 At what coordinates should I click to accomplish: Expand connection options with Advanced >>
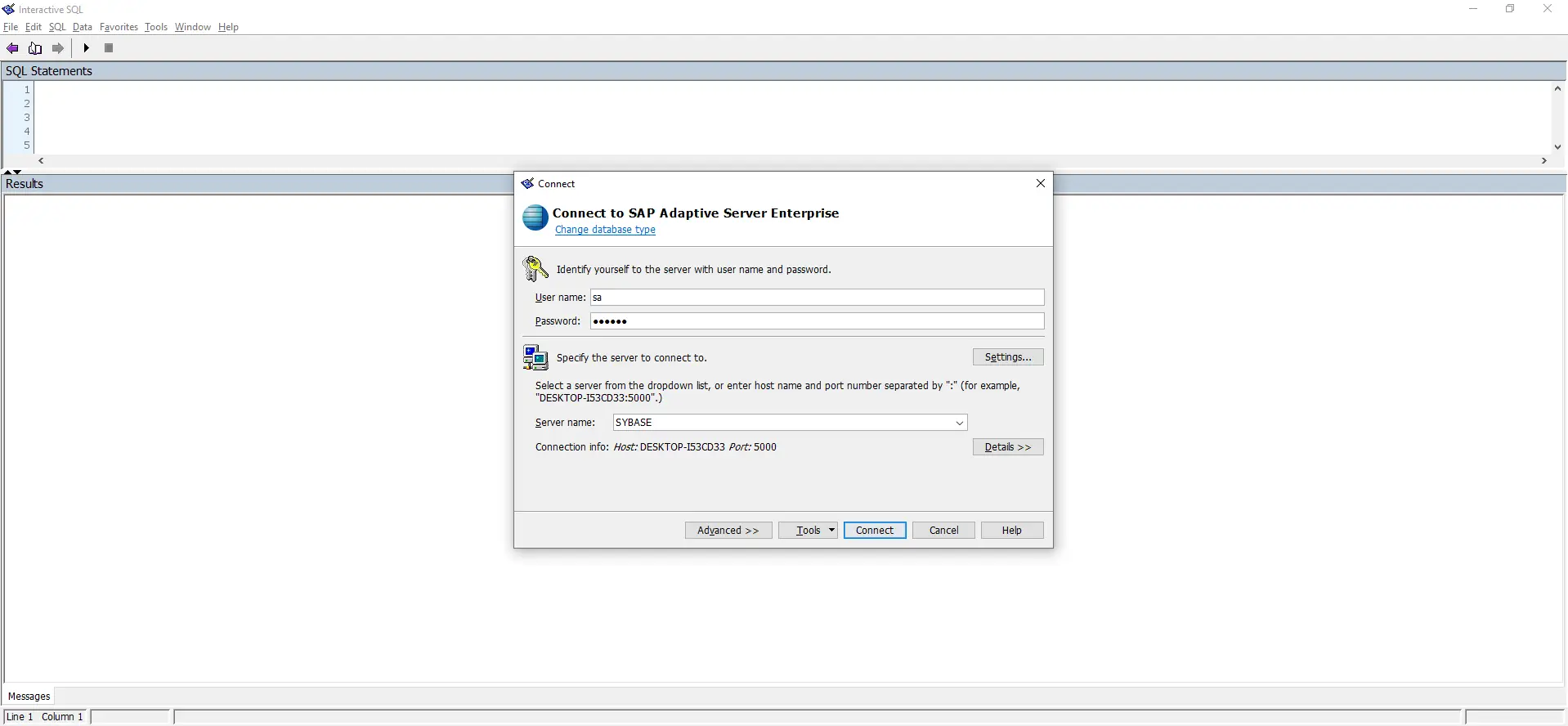(x=728, y=531)
